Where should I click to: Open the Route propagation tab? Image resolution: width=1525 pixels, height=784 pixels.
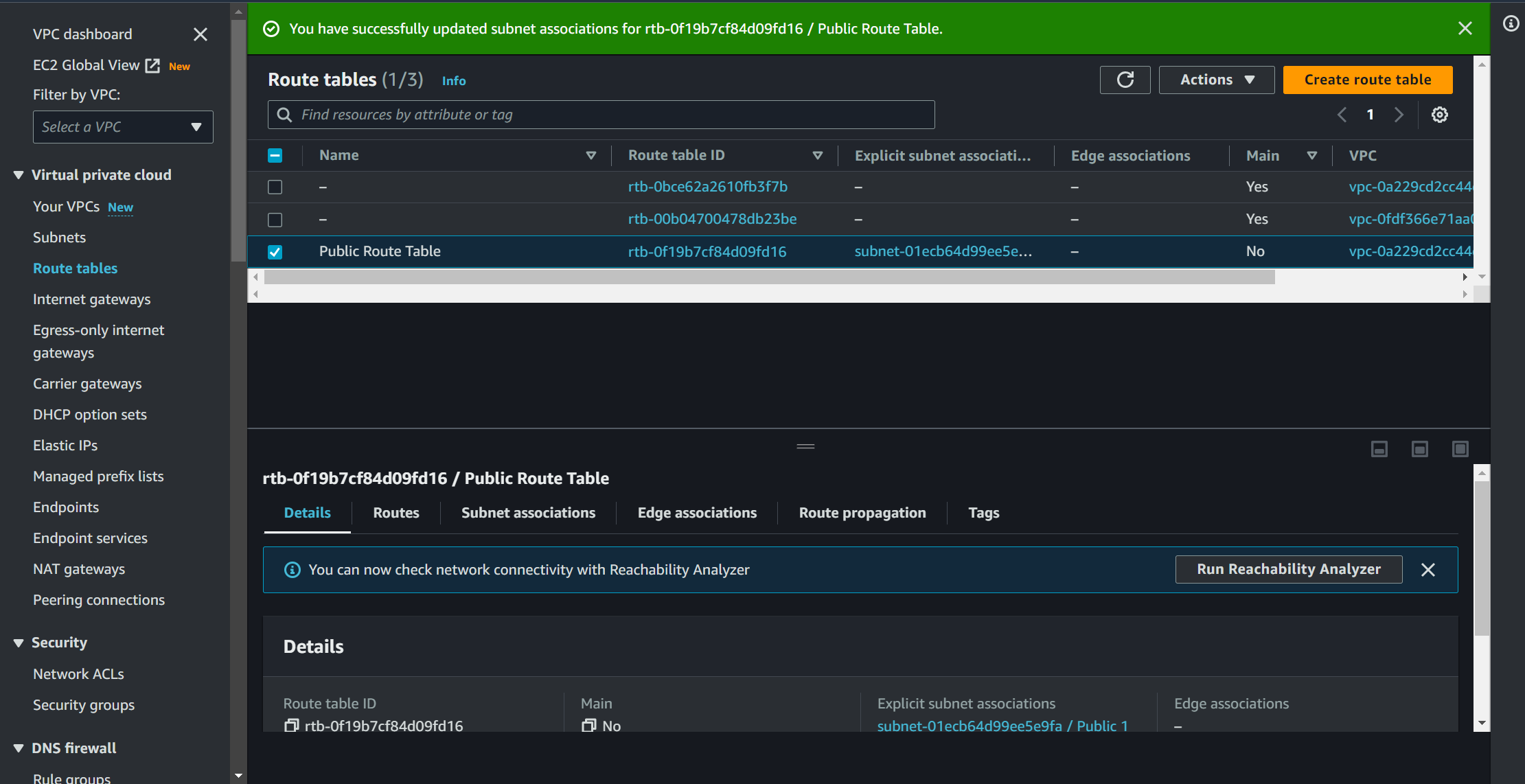coord(862,513)
